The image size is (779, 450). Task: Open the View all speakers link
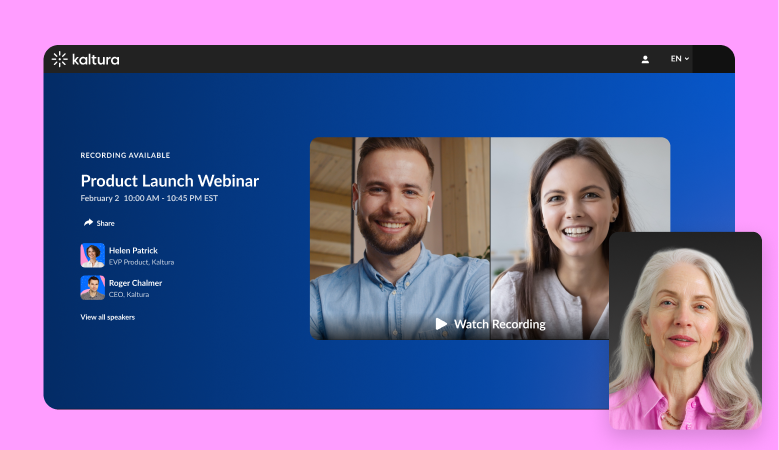(x=107, y=317)
